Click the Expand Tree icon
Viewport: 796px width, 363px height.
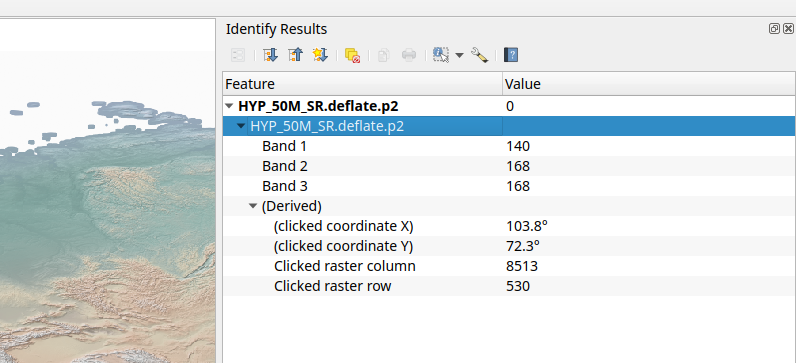click(271, 55)
